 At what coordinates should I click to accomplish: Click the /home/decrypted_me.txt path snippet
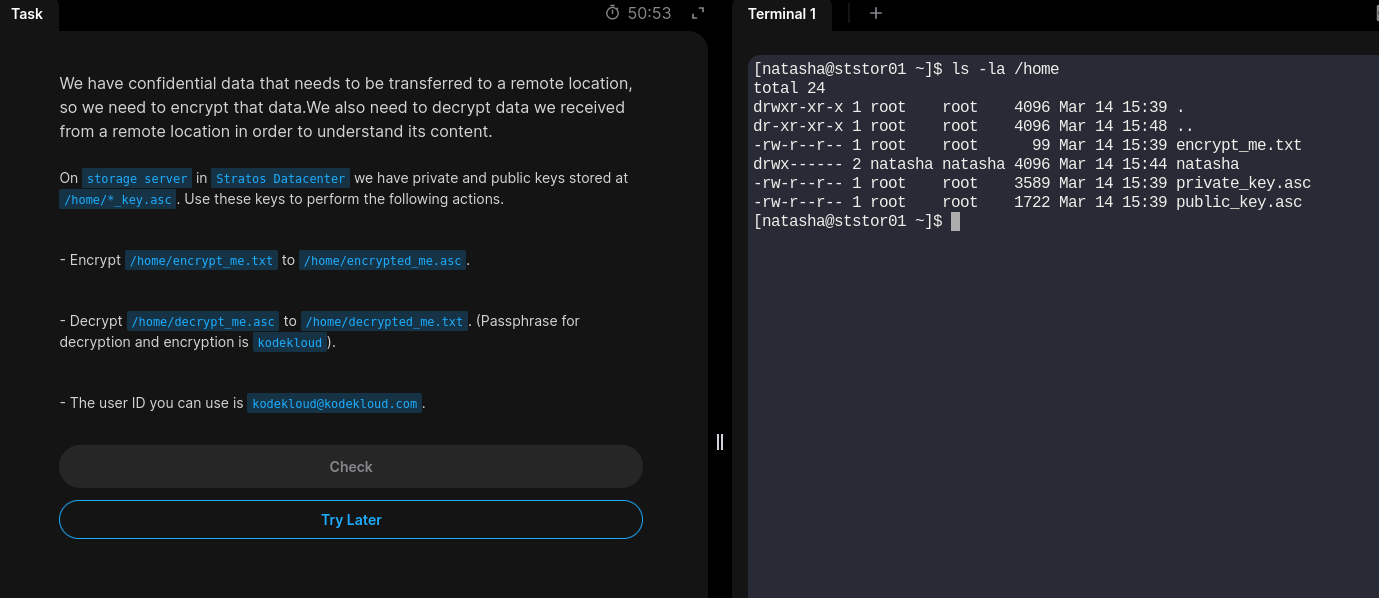click(x=385, y=322)
